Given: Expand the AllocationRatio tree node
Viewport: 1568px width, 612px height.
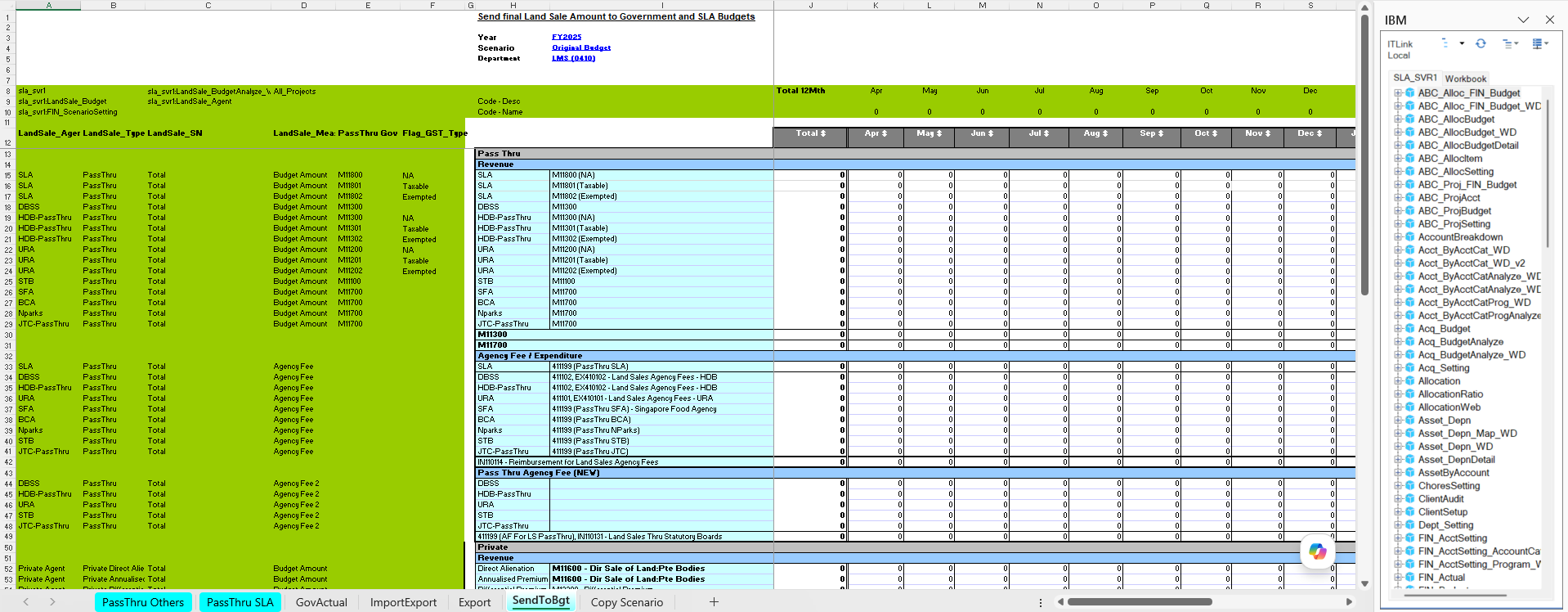Looking at the screenshot, I should (1398, 394).
